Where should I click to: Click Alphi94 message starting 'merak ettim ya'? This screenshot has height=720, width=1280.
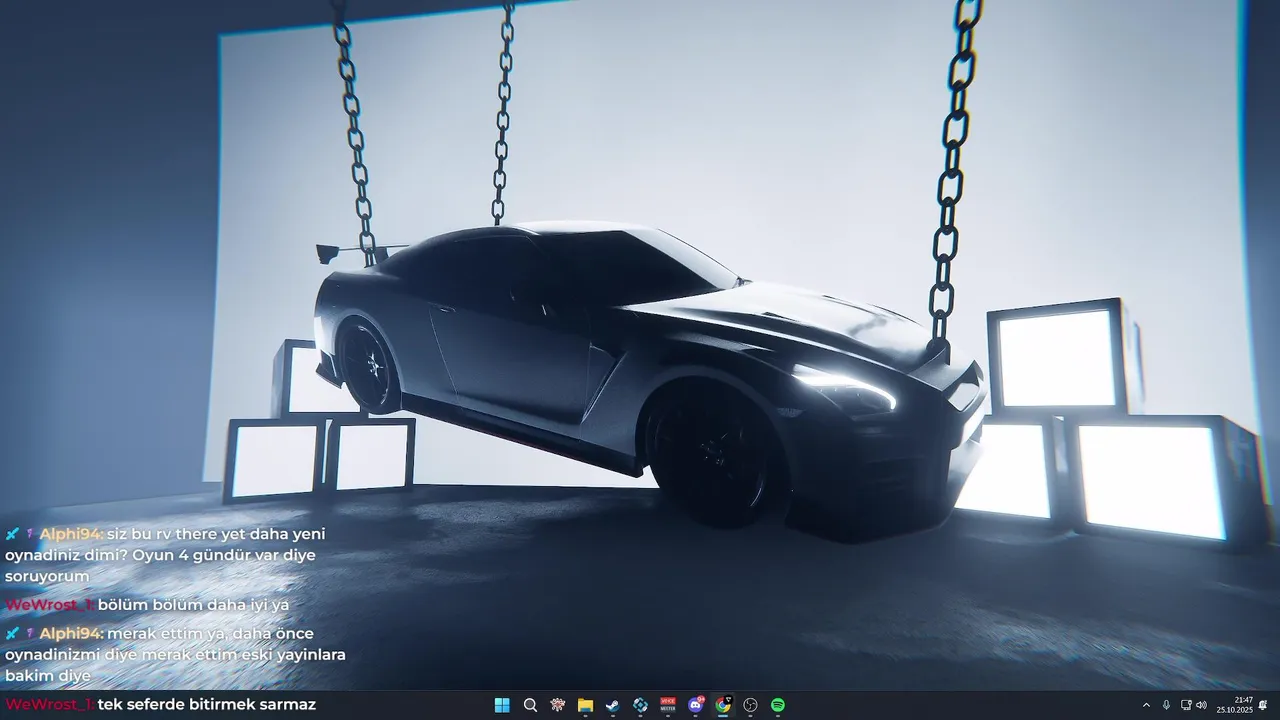pyautogui.click(x=175, y=654)
